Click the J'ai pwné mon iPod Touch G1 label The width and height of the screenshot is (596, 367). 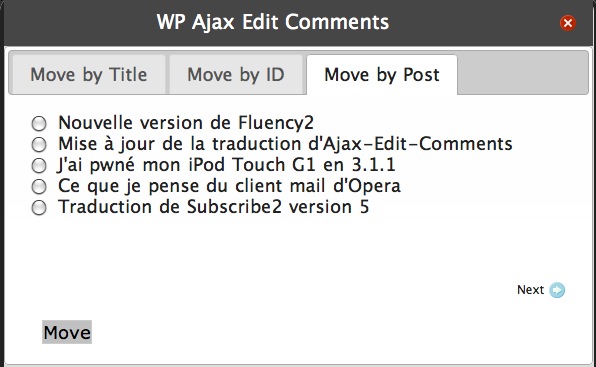click(x=226, y=165)
